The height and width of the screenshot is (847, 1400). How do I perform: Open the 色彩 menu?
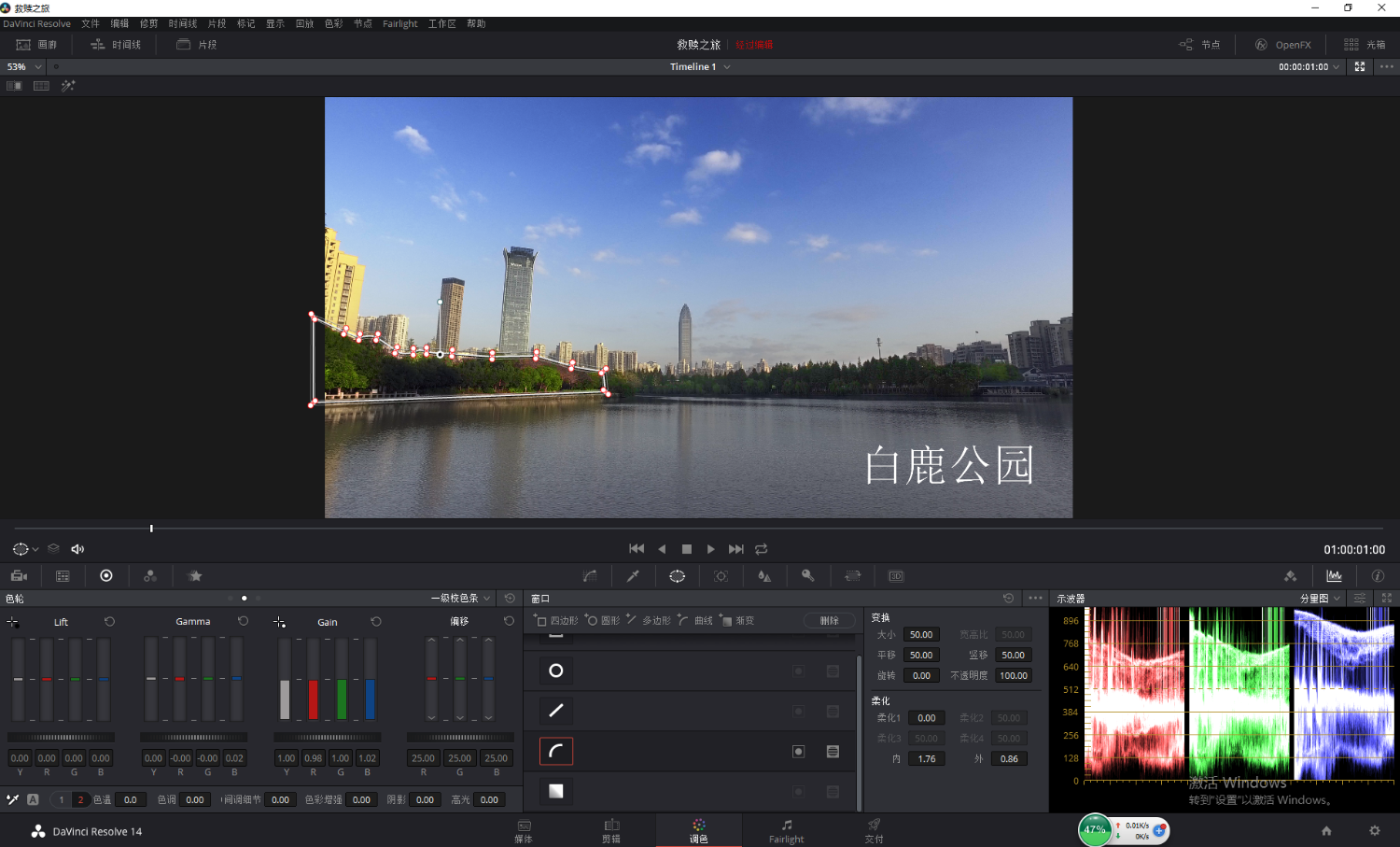click(x=334, y=24)
